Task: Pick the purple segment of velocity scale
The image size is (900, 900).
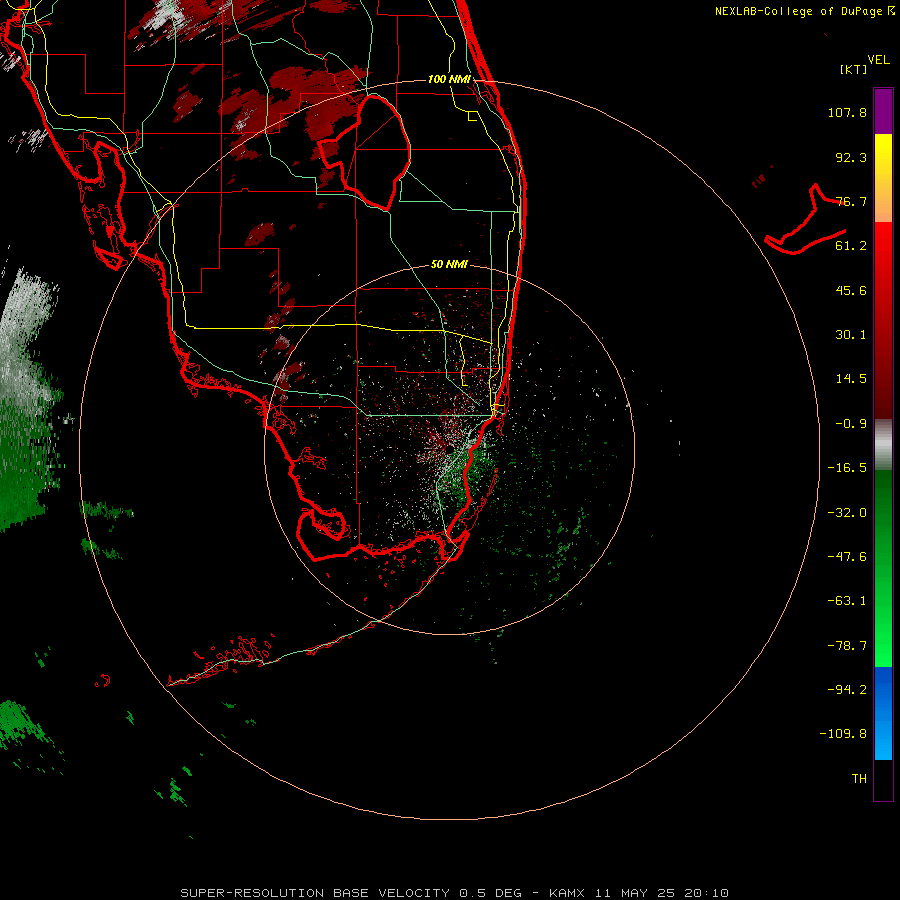Action: point(883,111)
